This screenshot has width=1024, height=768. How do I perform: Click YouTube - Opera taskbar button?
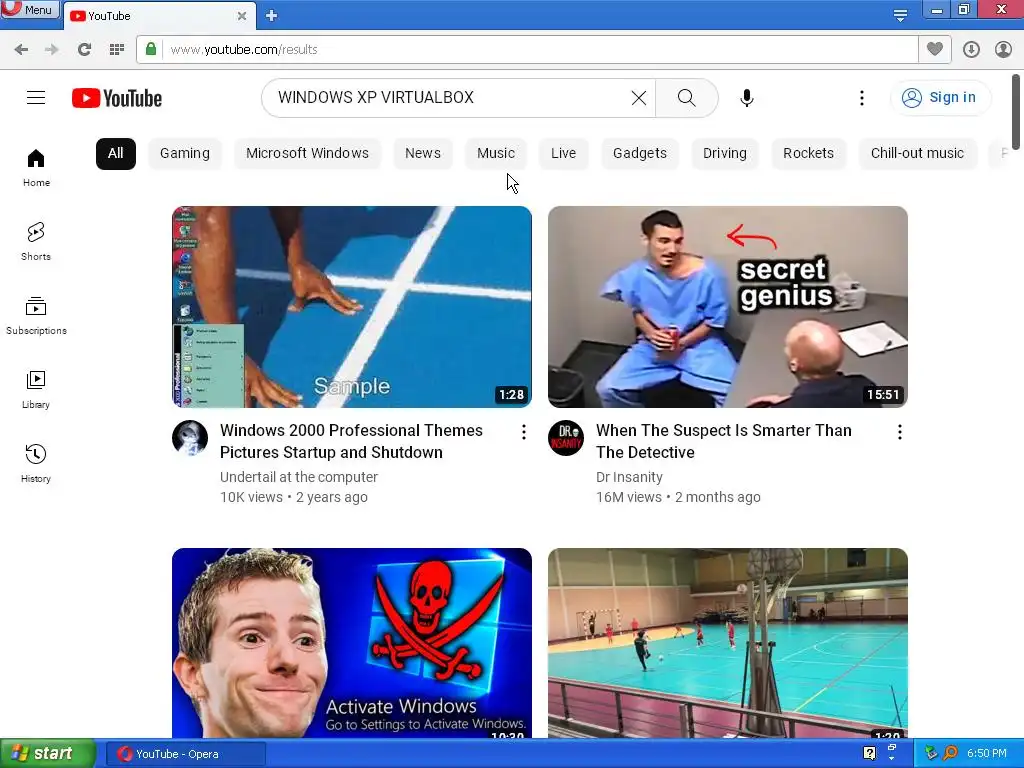pyautogui.click(x=185, y=754)
